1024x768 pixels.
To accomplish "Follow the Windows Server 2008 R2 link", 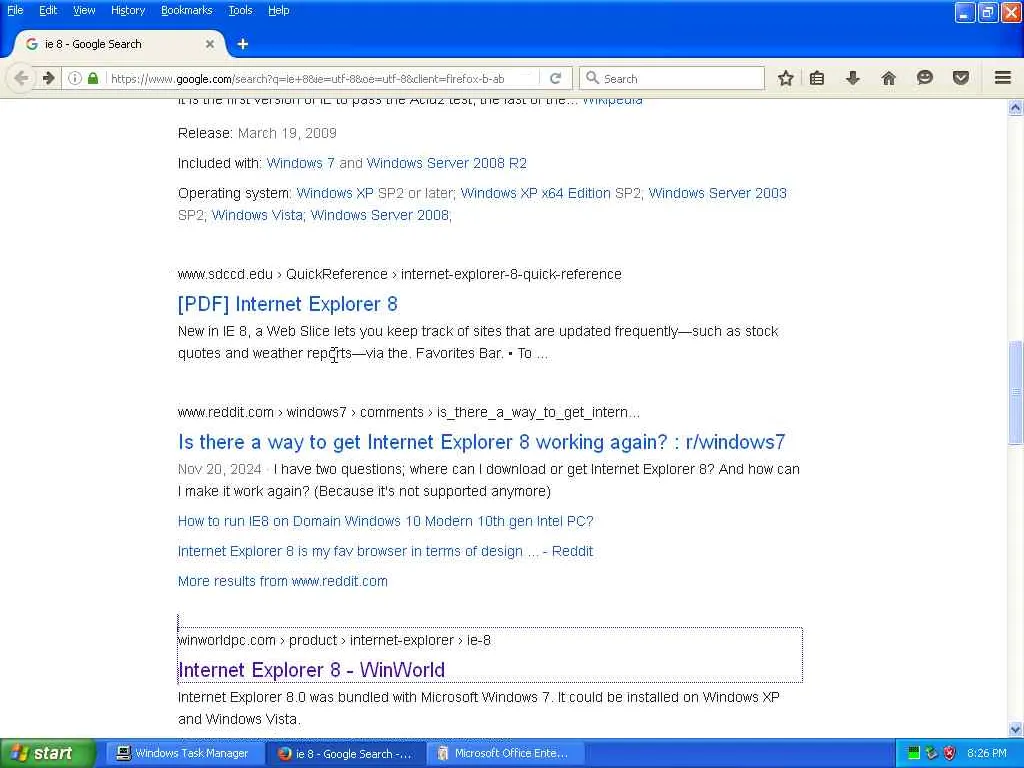I will [447, 163].
